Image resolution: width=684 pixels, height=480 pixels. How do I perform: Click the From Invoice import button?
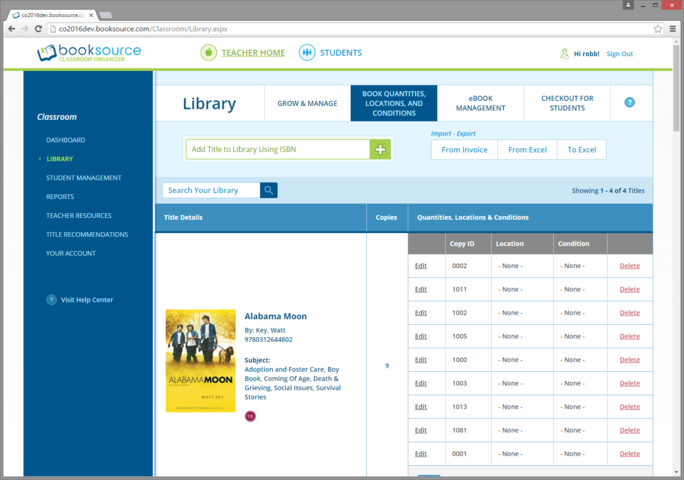[464, 150]
